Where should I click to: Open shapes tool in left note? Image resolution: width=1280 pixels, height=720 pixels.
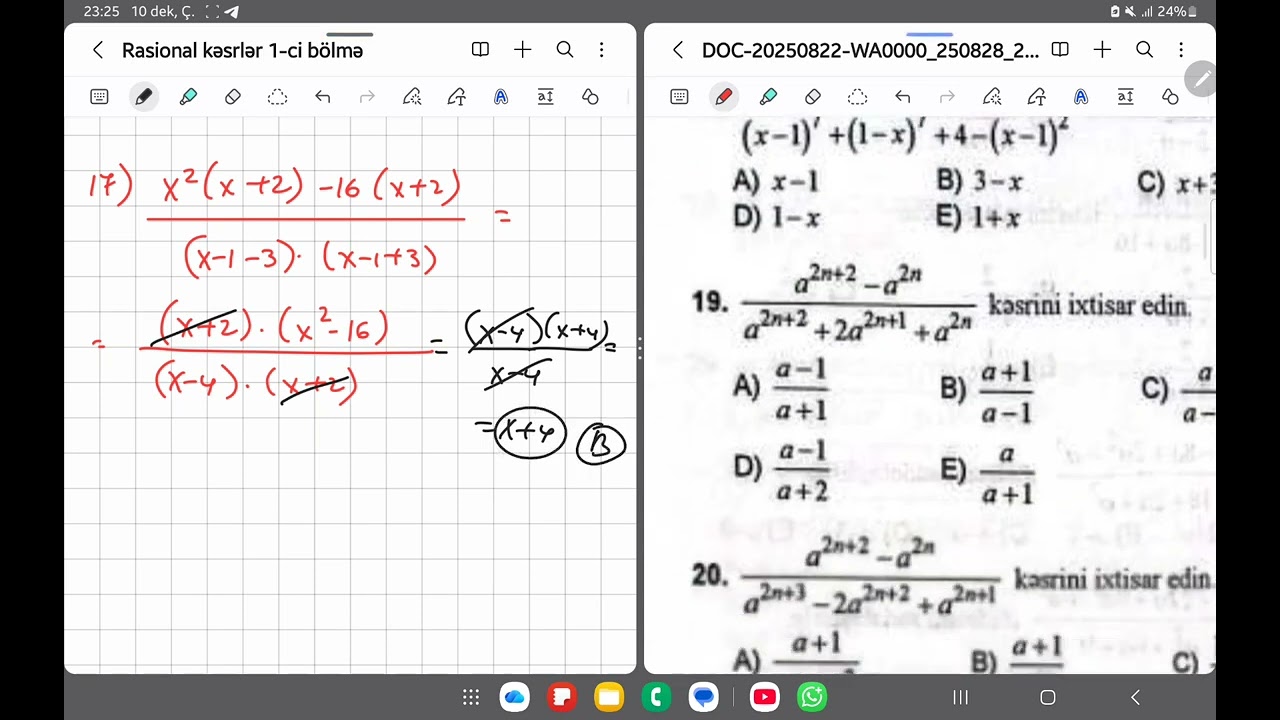click(590, 97)
